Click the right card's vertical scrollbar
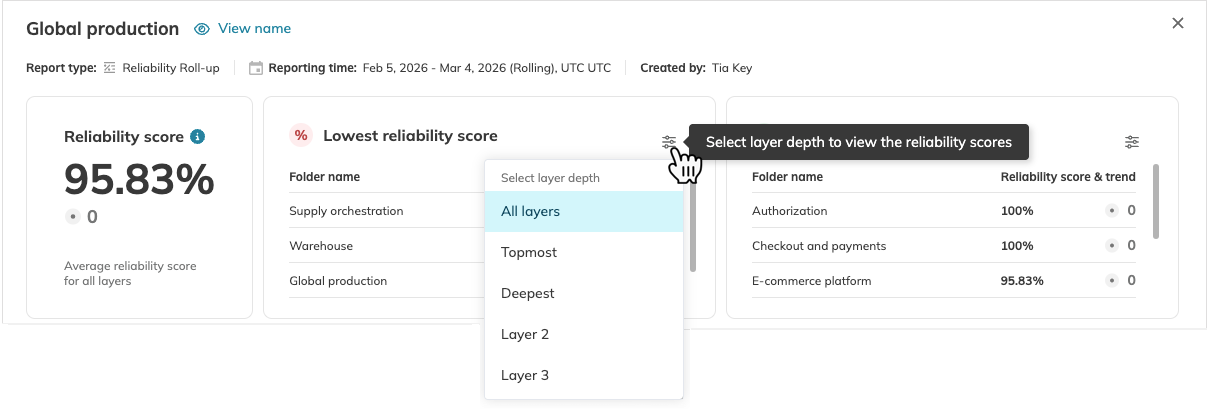Screen dimensions: 1208x412 click(1157, 202)
